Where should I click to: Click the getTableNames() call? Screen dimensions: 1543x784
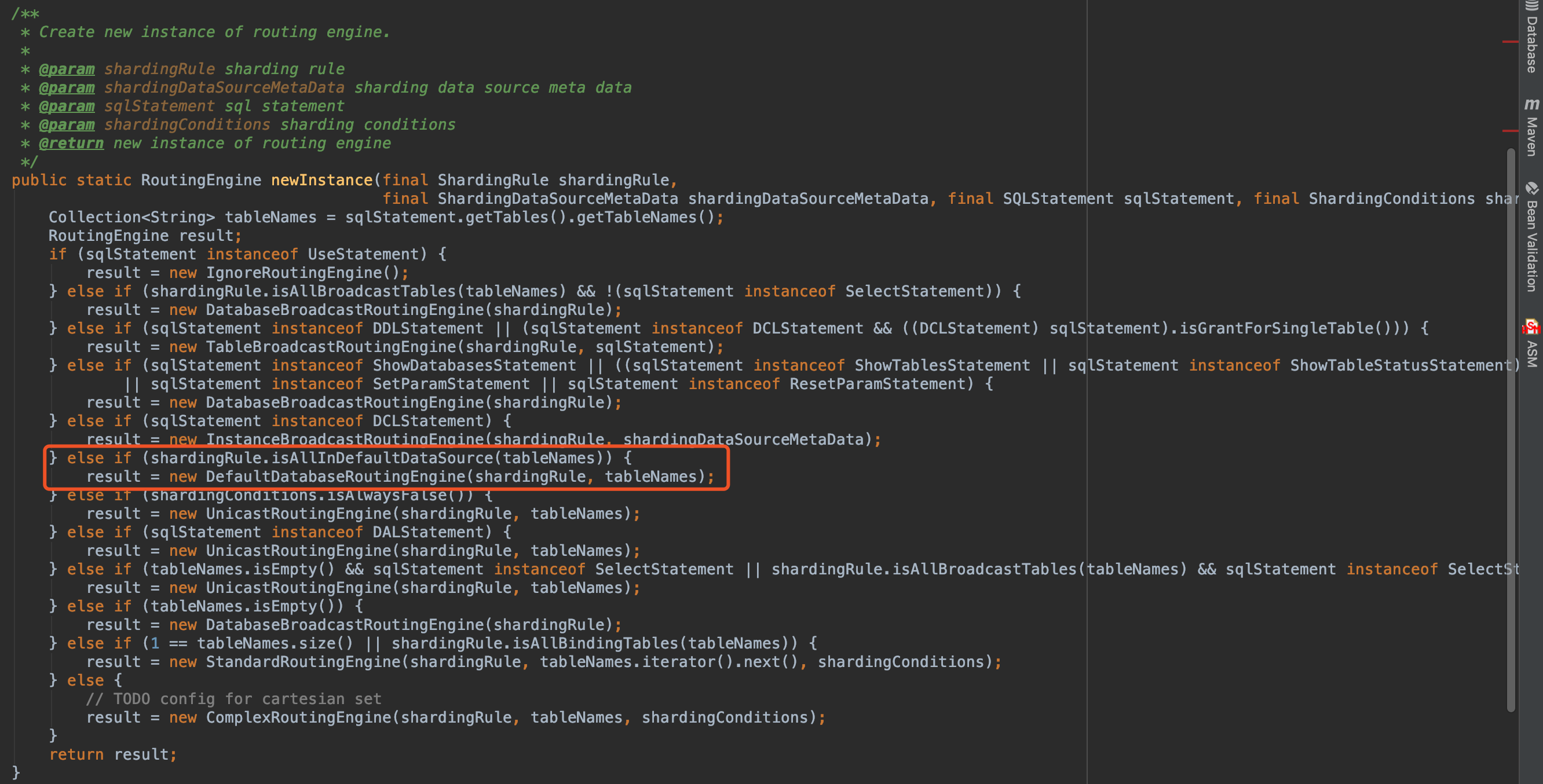(x=646, y=217)
